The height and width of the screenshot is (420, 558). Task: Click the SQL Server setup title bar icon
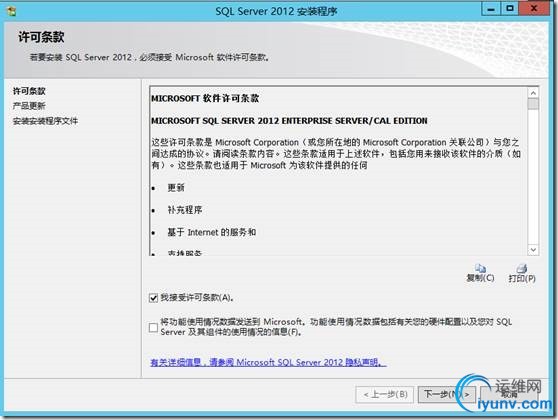tap(12, 11)
